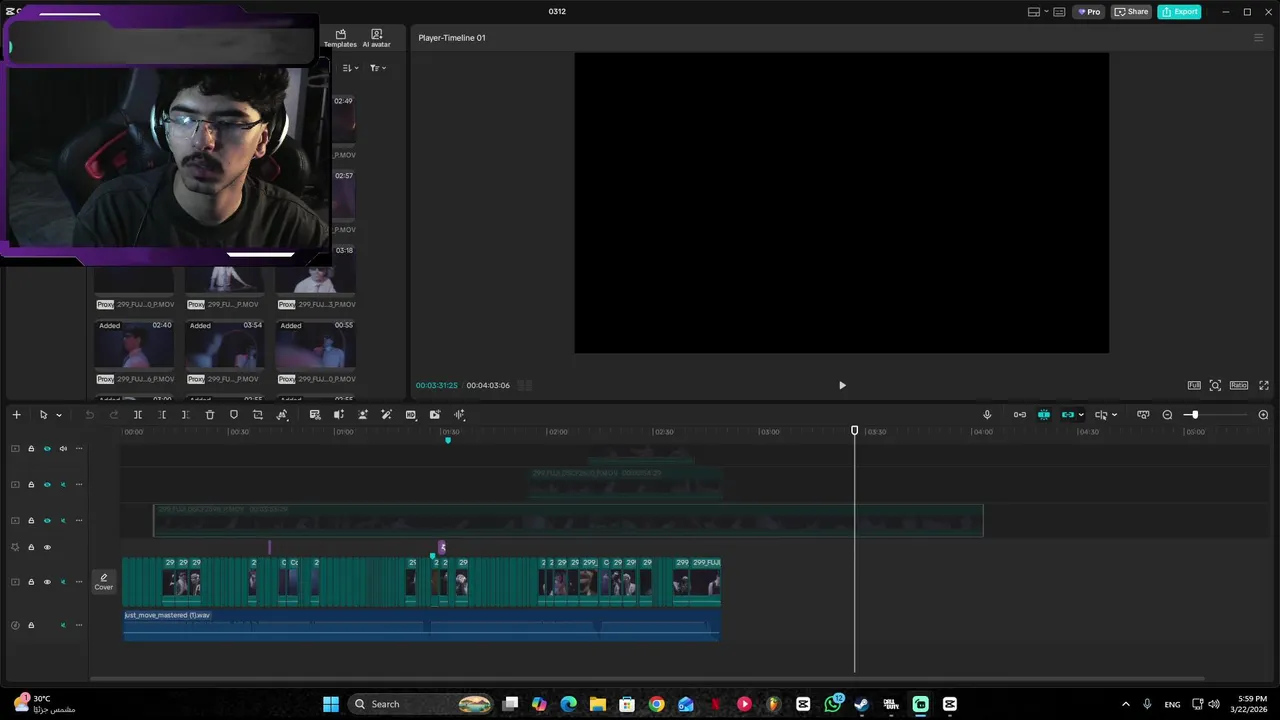Viewport: 1280px width, 720px height.
Task: Show hidden icons chevron in system tray
Action: (x=1125, y=704)
